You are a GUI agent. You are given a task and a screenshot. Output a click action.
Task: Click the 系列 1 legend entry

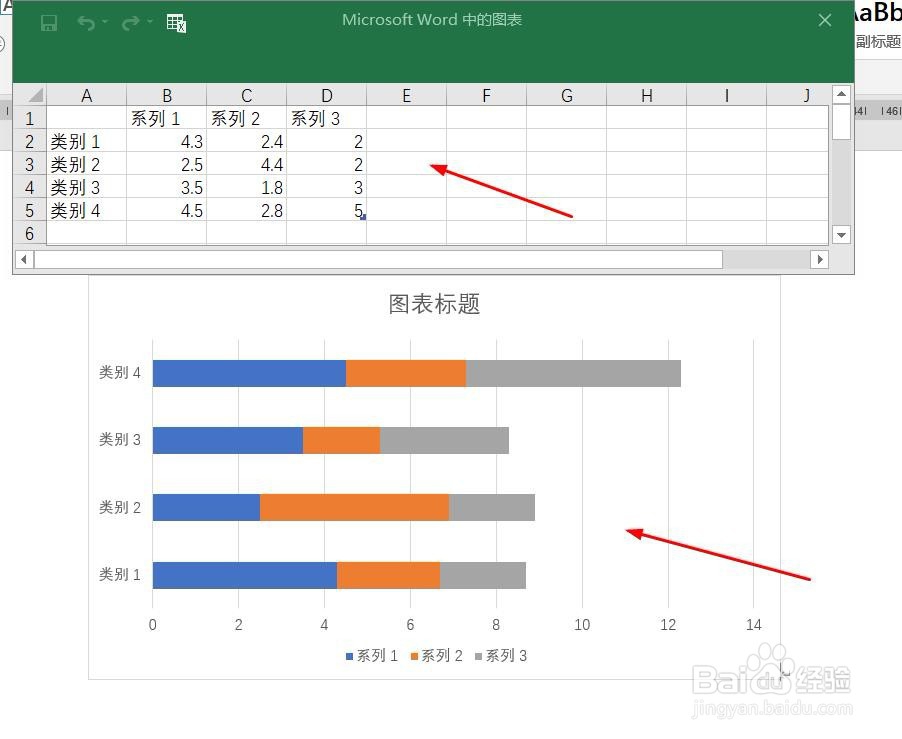click(x=372, y=656)
